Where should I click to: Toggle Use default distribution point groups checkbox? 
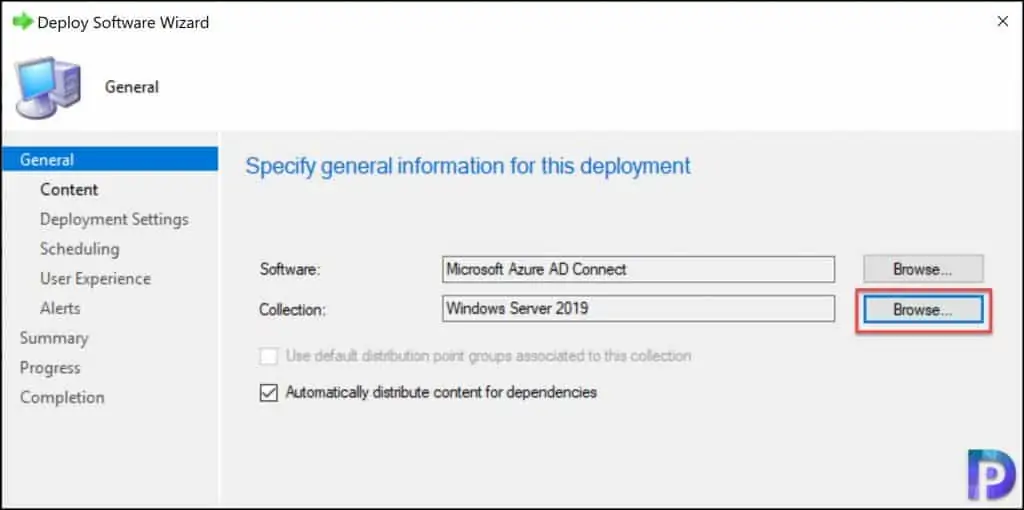268,357
